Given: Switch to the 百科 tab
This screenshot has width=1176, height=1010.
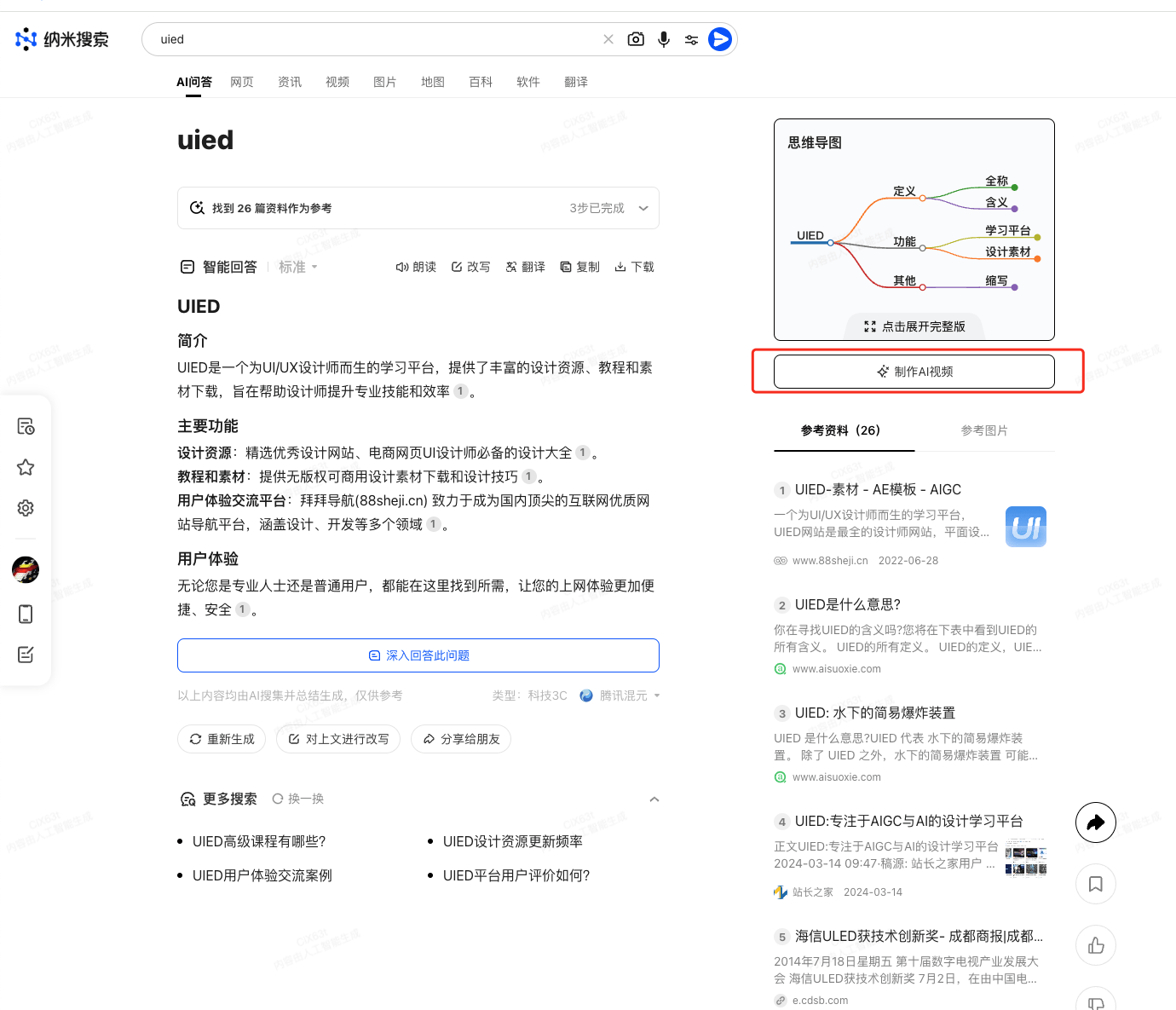Looking at the screenshot, I should tap(481, 82).
